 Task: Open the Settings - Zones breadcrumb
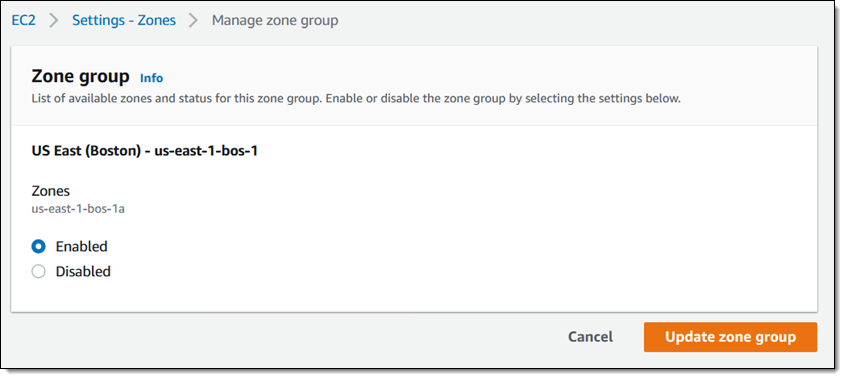(124, 20)
